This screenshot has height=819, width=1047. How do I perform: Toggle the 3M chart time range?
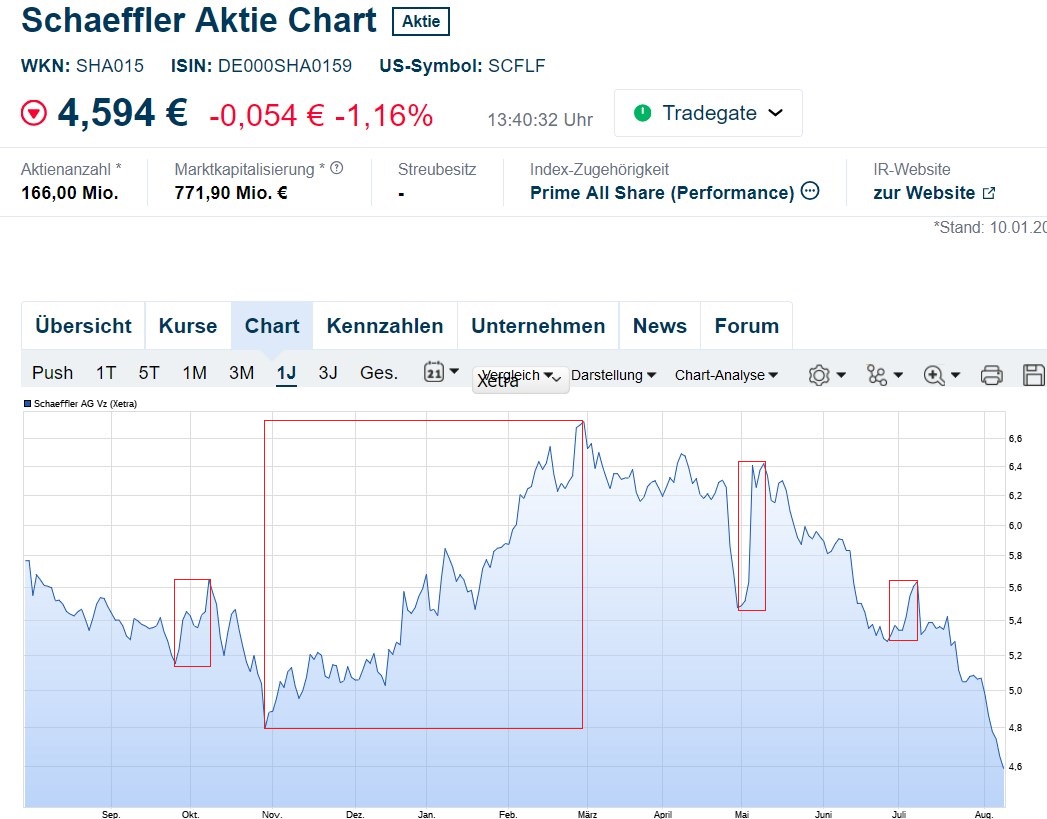(x=240, y=372)
